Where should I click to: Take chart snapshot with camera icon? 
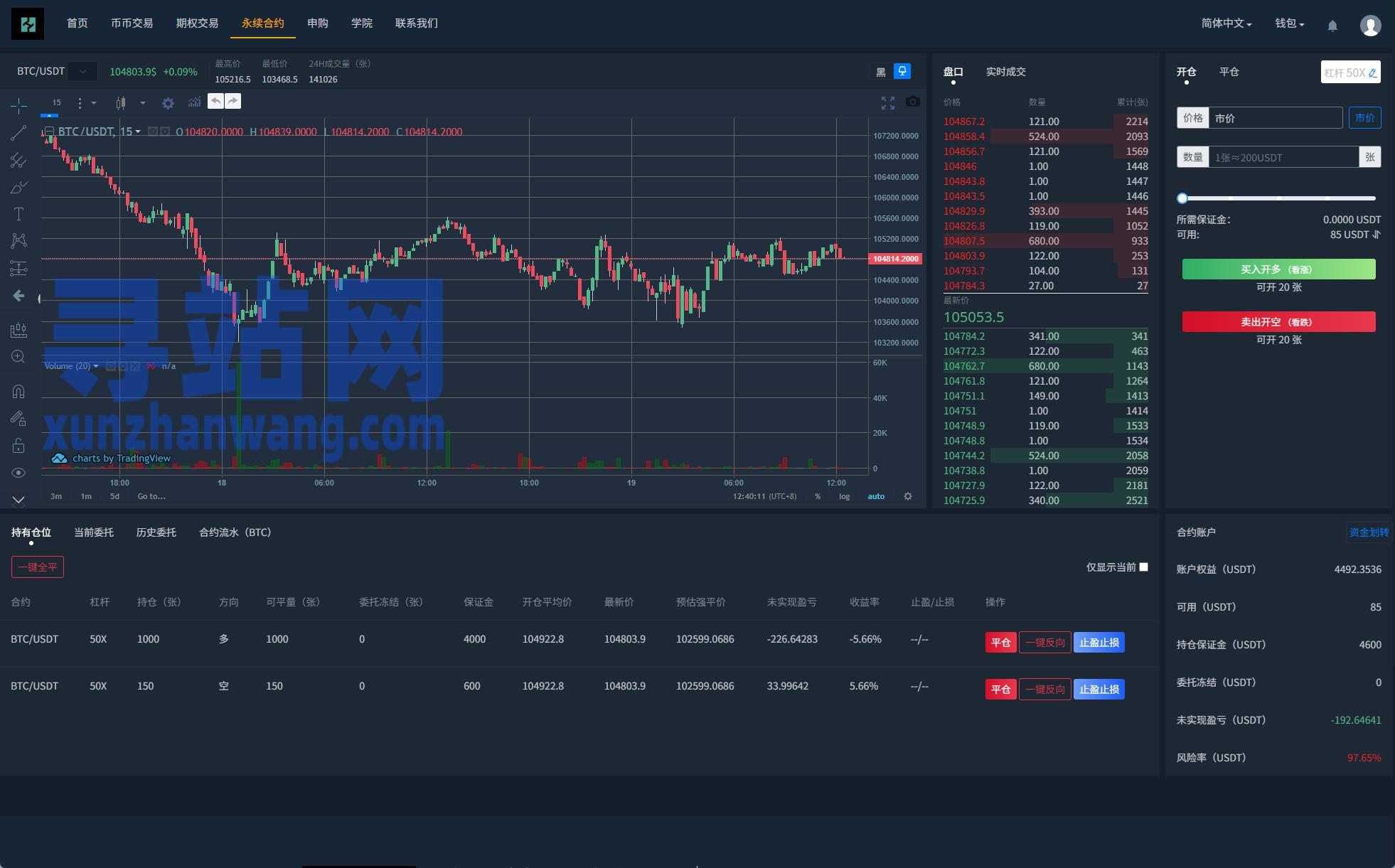913,102
